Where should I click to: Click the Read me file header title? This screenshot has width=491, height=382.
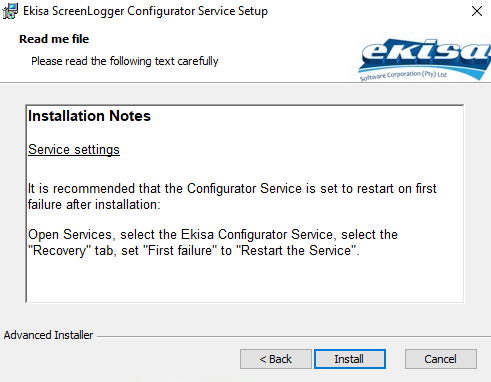tap(54, 39)
